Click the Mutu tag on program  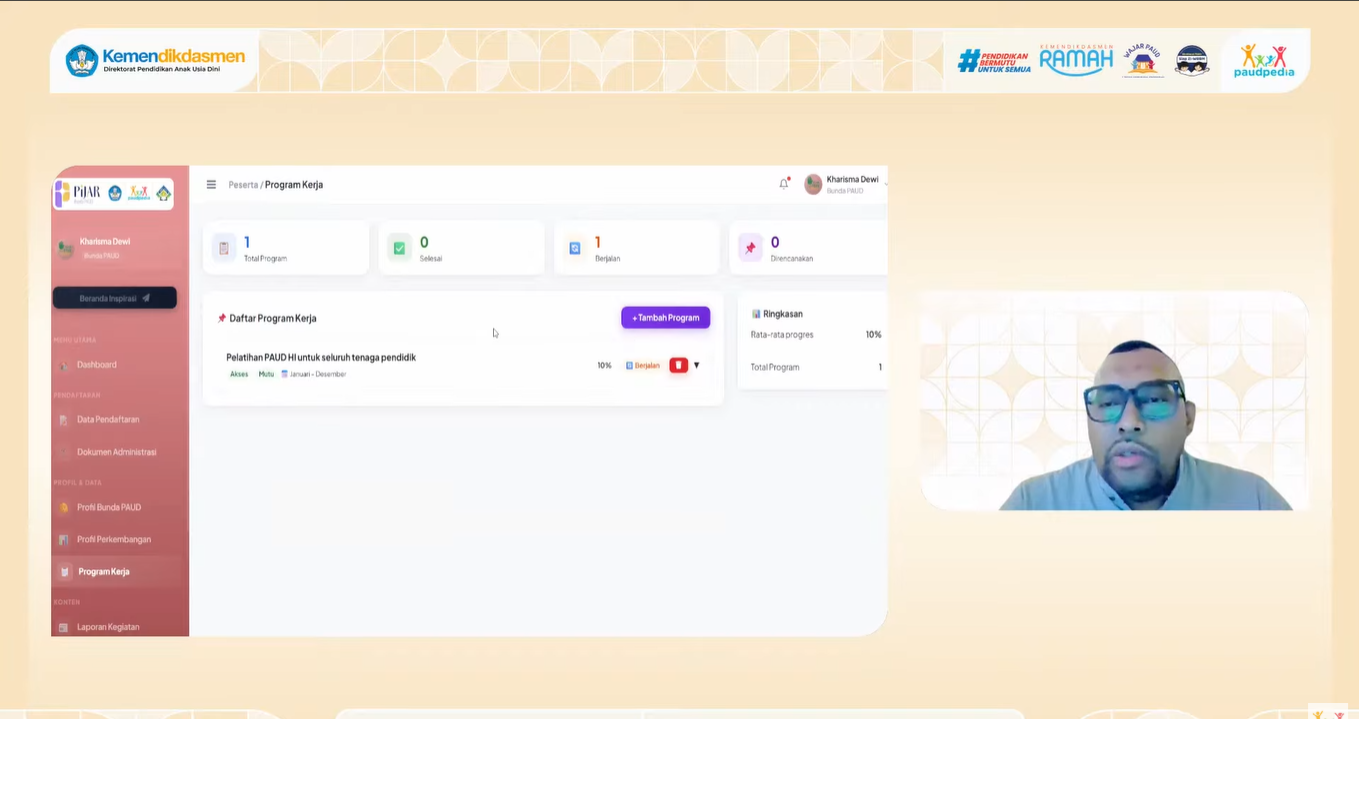tap(266, 374)
